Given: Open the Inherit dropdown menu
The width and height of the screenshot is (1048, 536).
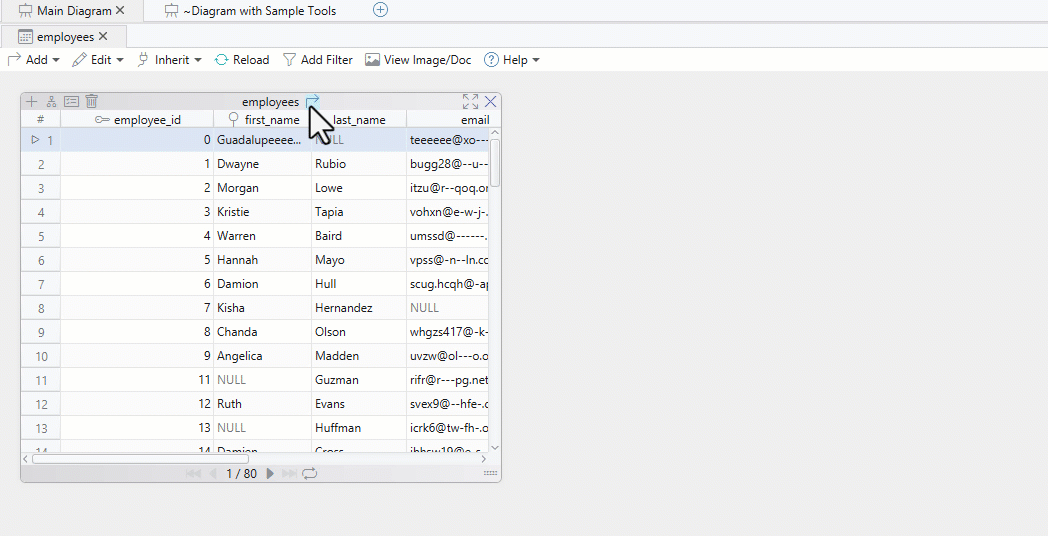Looking at the screenshot, I should point(170,59).
